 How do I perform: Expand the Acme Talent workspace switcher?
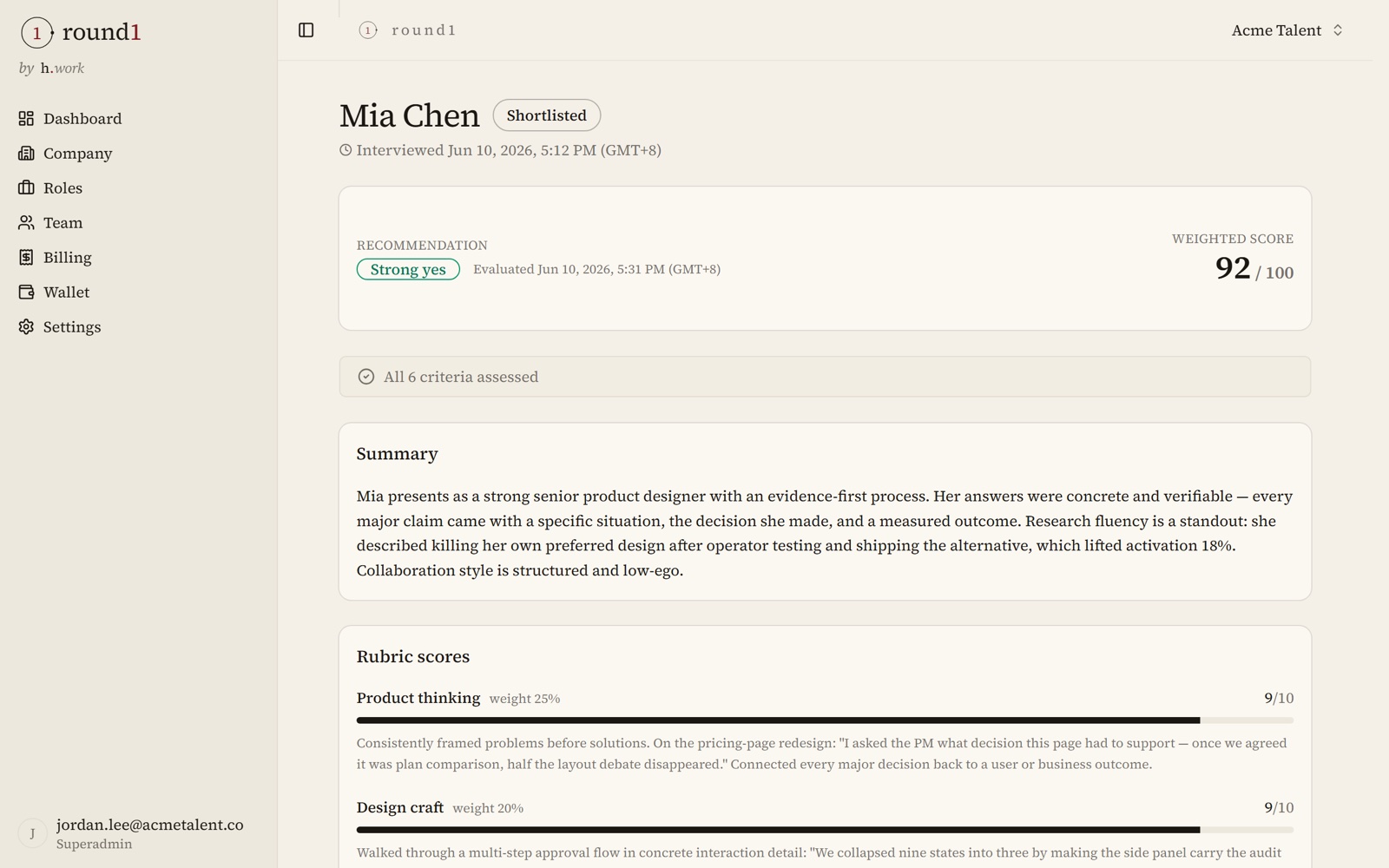tap(1287, 30)
